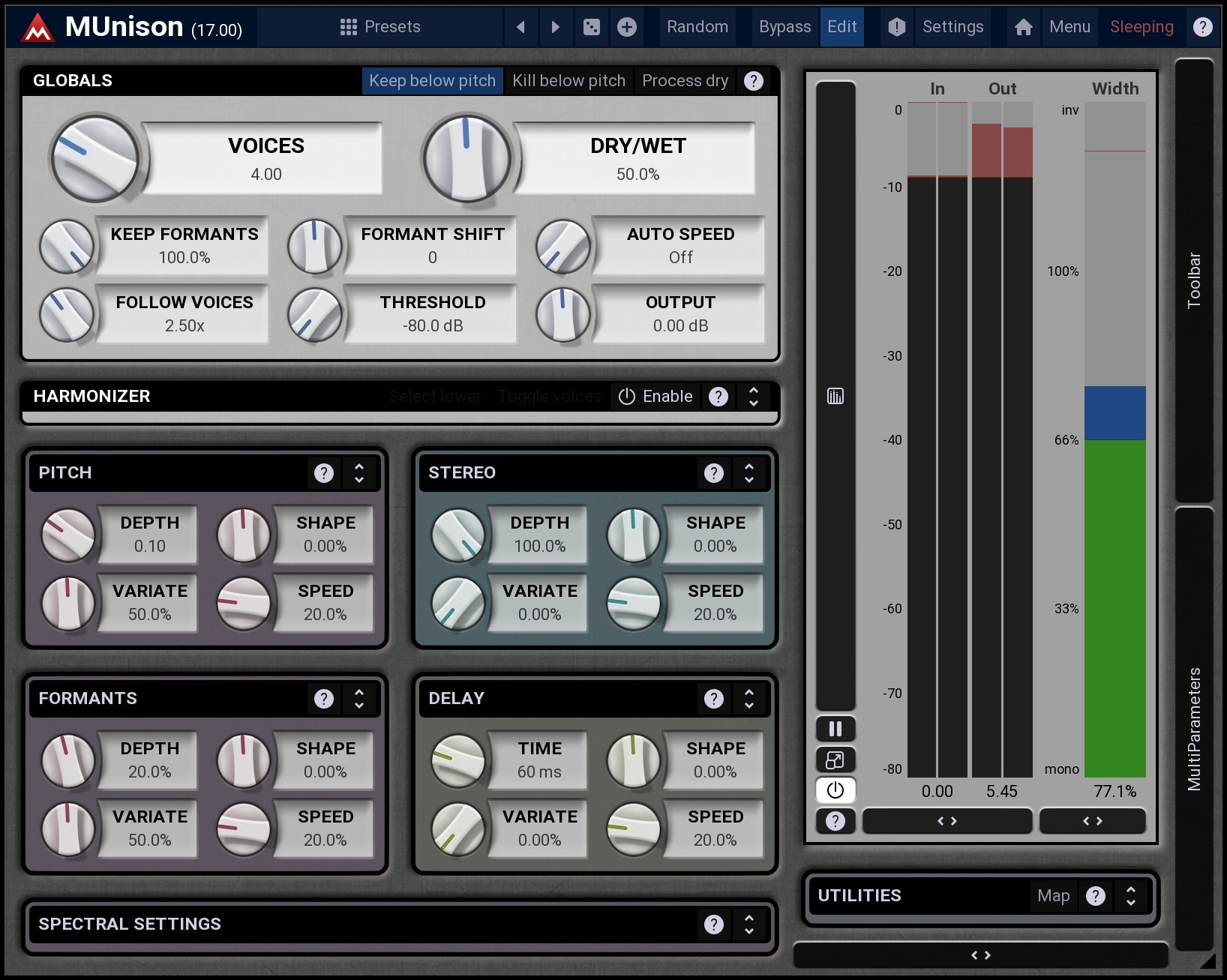Image resolution: width=1227 pixels, height=980 pixels.
Task: Click the Stereo Speed knob
Action: [x=634, y=603]
